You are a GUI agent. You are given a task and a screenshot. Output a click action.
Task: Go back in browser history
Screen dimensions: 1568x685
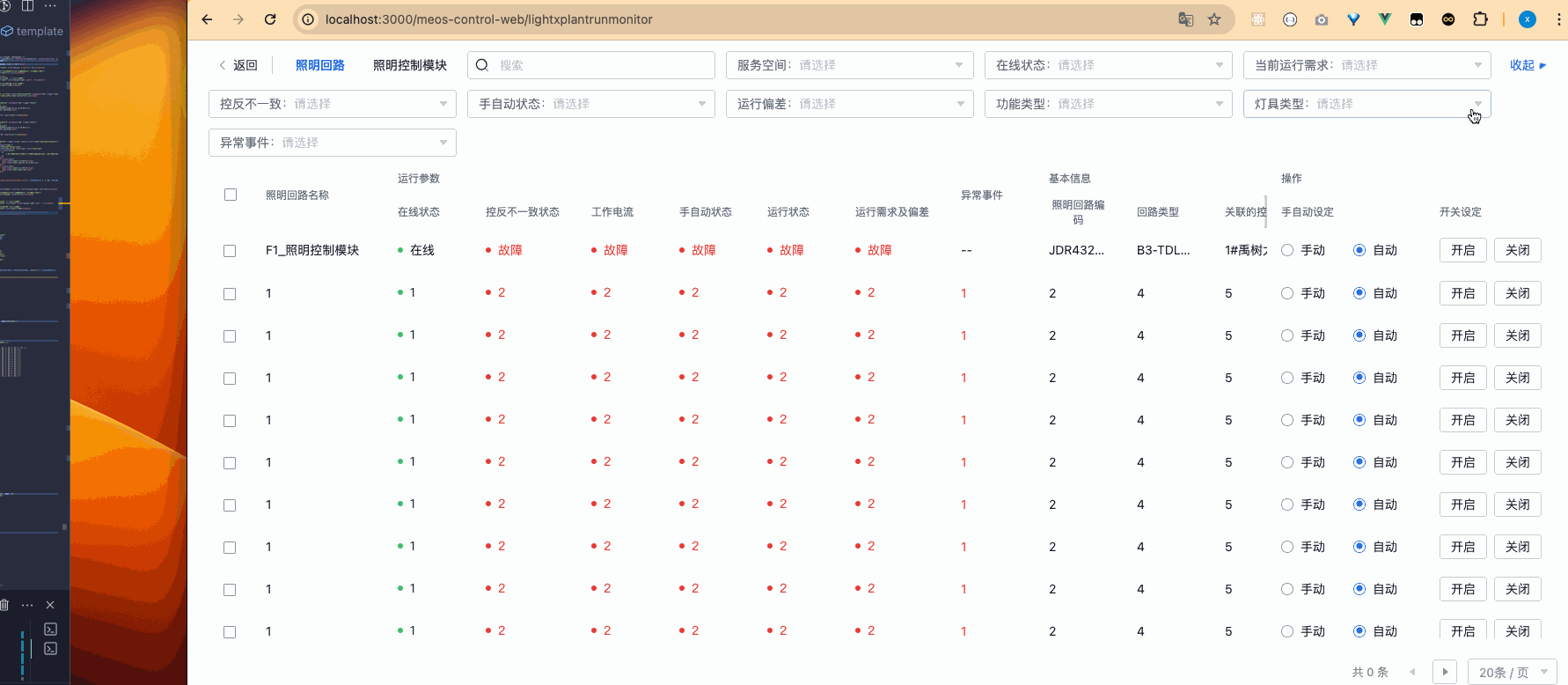pos(207,19)
